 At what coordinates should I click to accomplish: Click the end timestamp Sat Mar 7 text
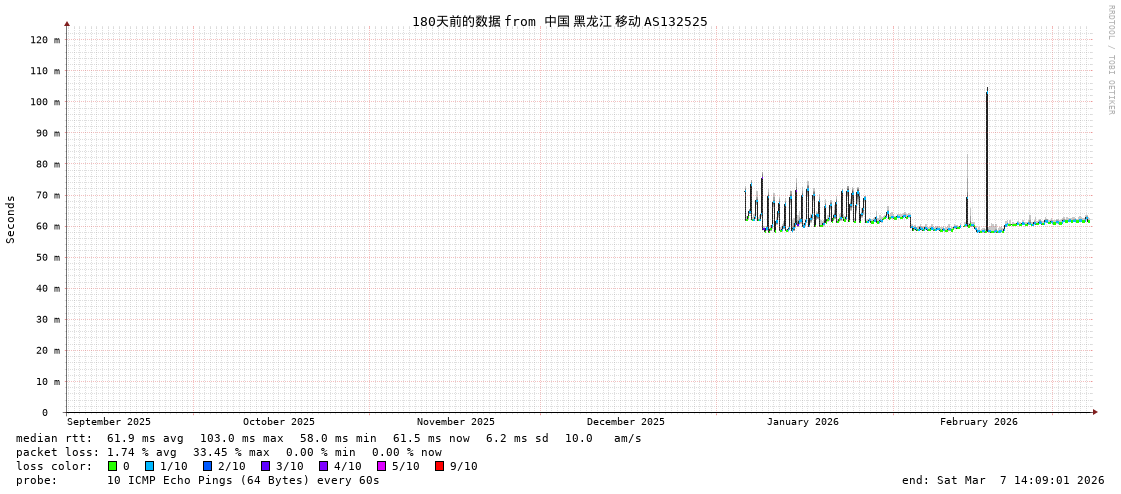pos(1003,480)
